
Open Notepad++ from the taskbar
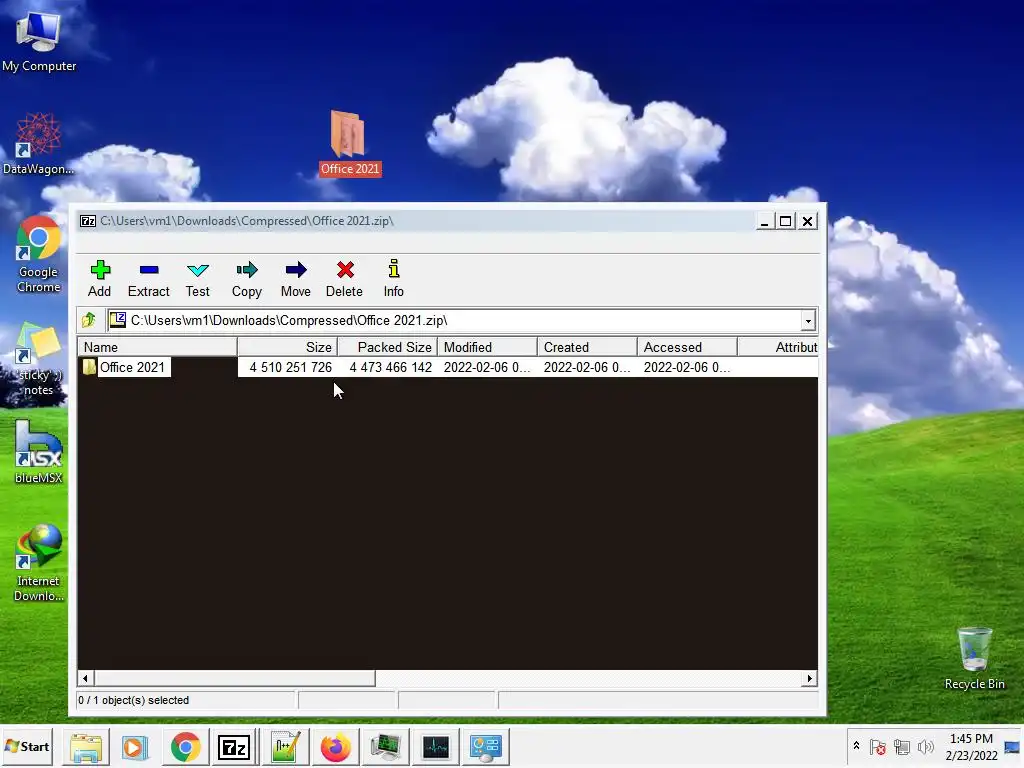click(285, 747)
